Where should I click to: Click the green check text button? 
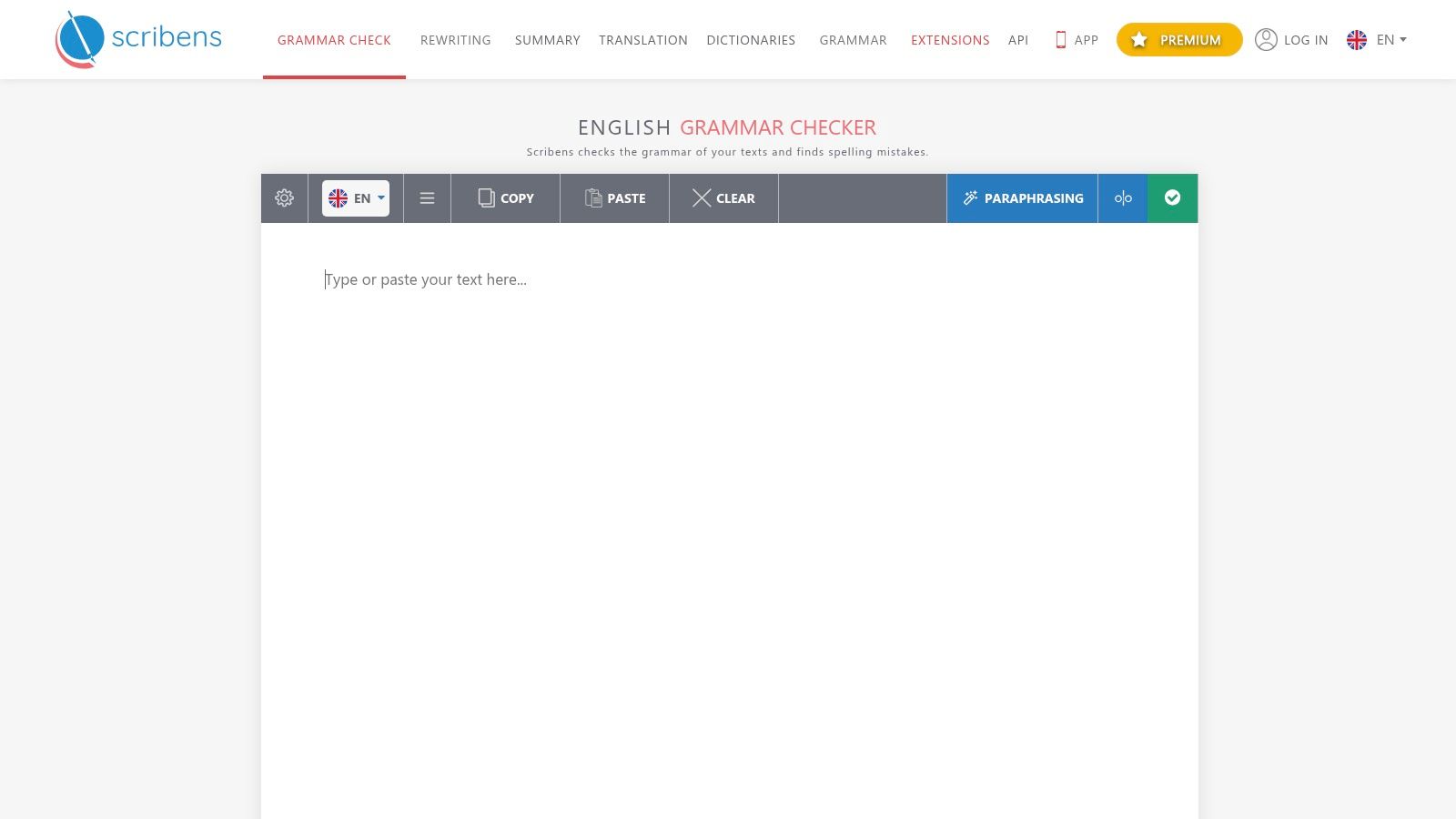coord(1172,198)
